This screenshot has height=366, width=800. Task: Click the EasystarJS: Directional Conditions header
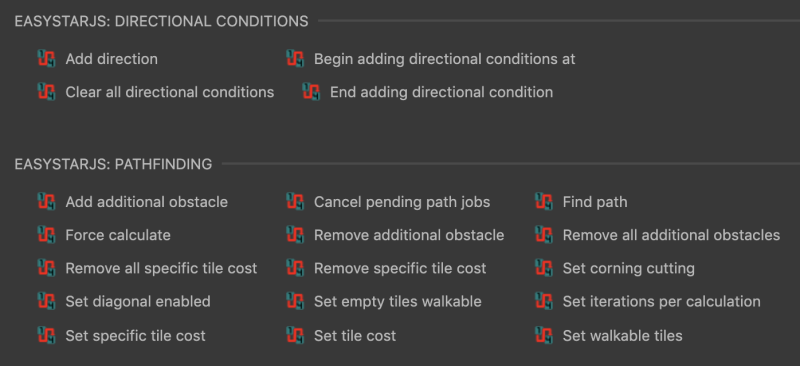tap(161, 21)
